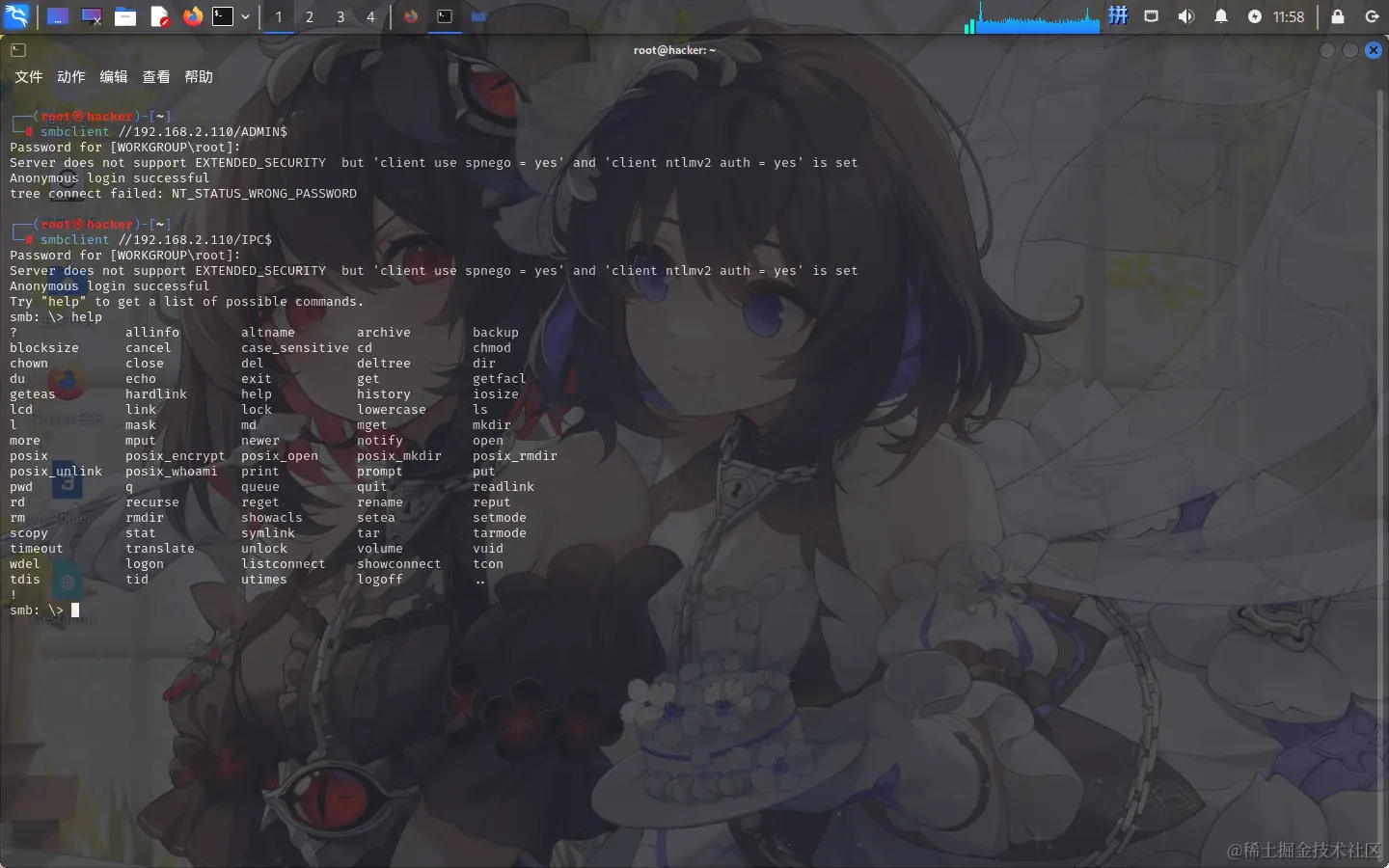Click NT_STATUS_WRONG_PASSWORD error text

click(264, 194)
